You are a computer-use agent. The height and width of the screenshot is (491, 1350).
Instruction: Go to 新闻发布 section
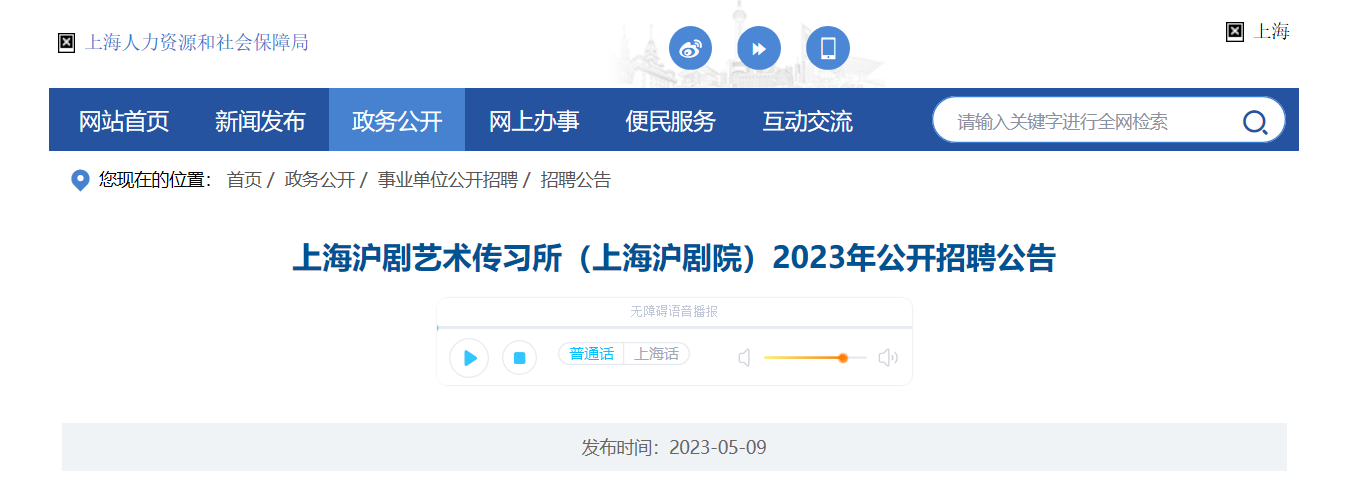pos(260,121)
